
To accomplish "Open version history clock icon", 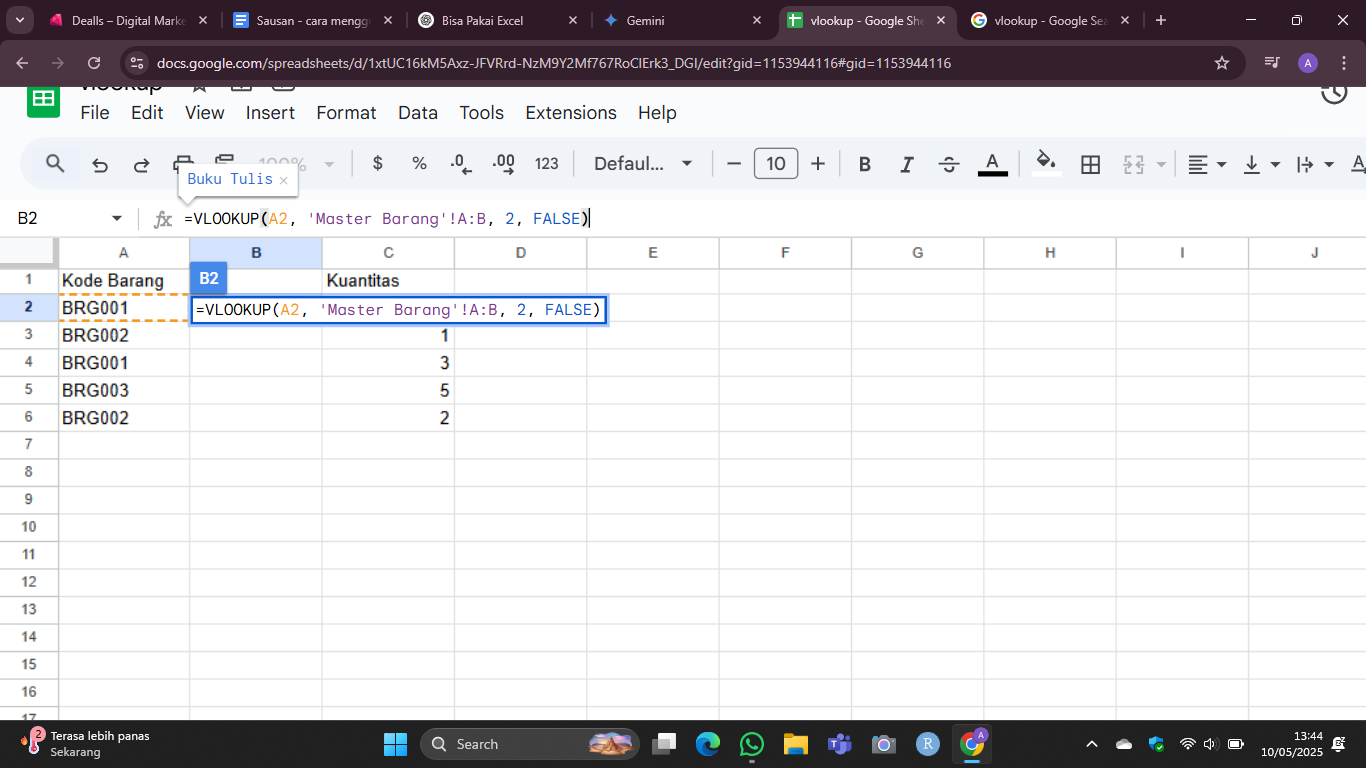I will click(x=1333, y=94).
